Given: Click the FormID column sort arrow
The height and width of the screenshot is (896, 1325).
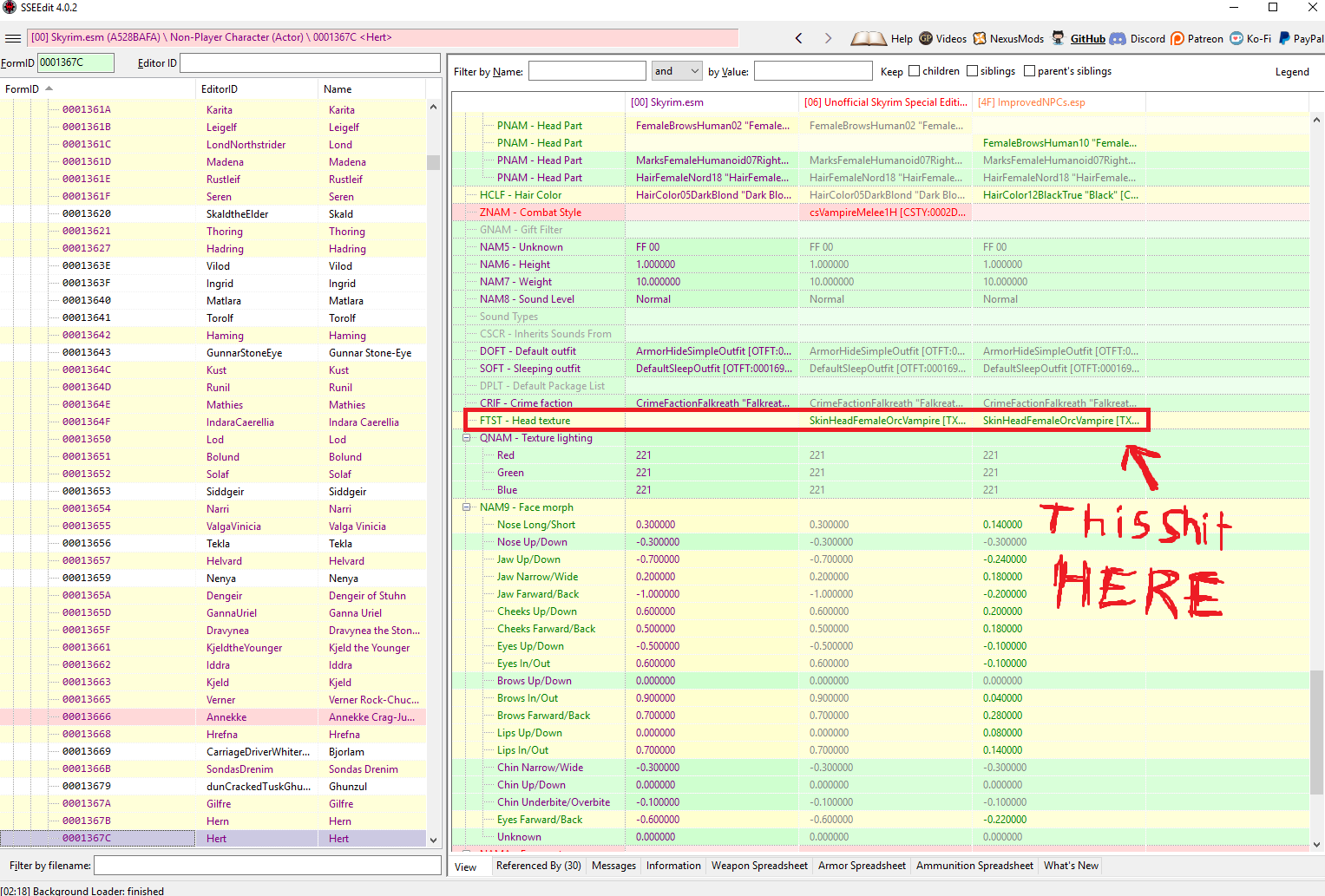Looking at the screenshot, I should point(49,88).
